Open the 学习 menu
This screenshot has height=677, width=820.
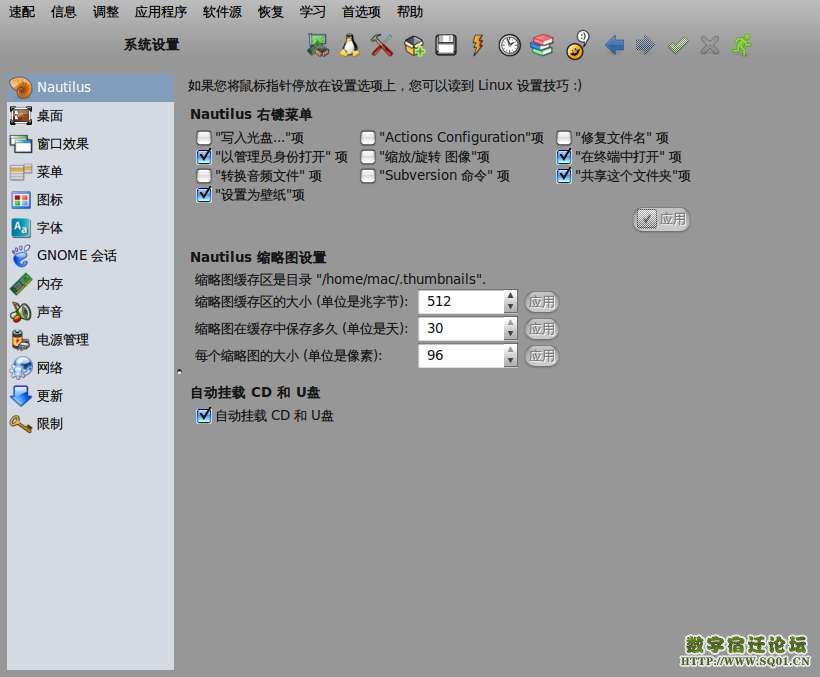[313, 12]
